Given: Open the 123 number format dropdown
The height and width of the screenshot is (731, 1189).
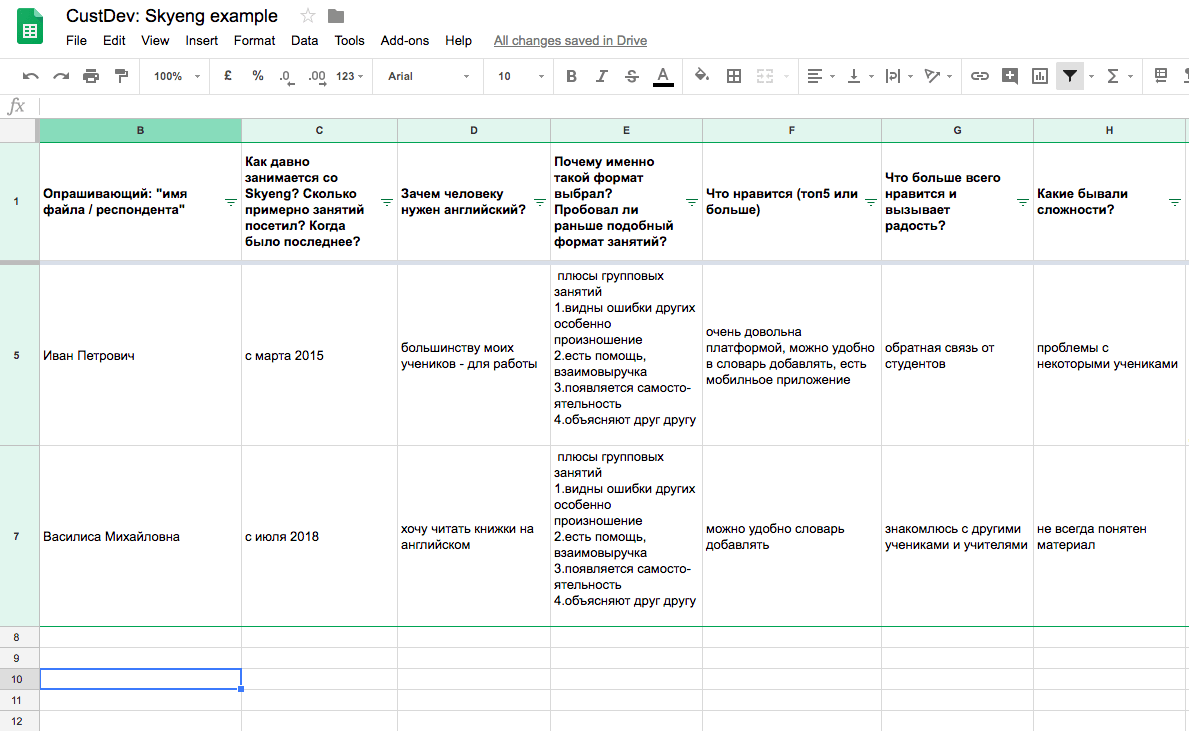Looking at the screenshot, I should [350, 76].
